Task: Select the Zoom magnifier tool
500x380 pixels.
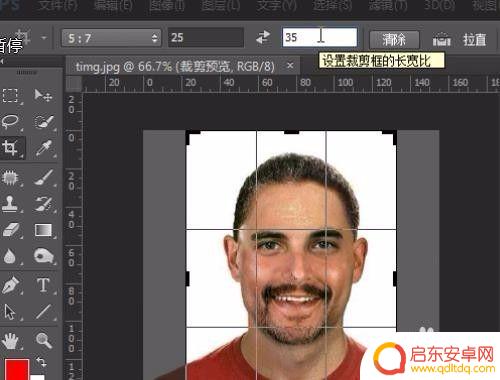Action: [x=44, y=341]
